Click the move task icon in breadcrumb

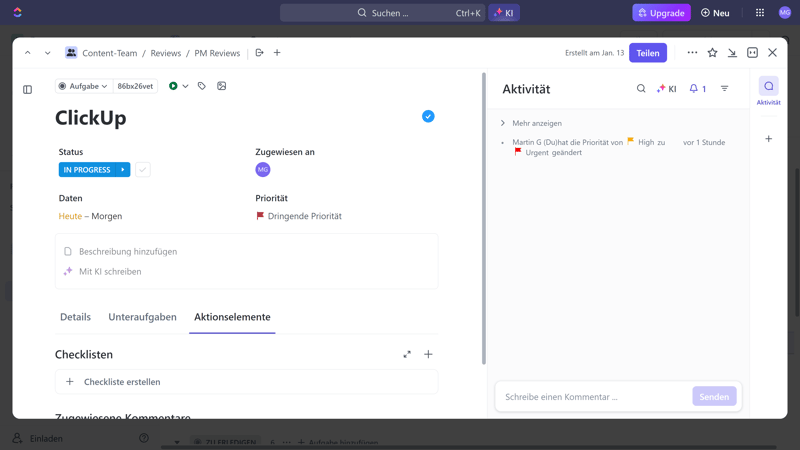click(x=259, y=53)
